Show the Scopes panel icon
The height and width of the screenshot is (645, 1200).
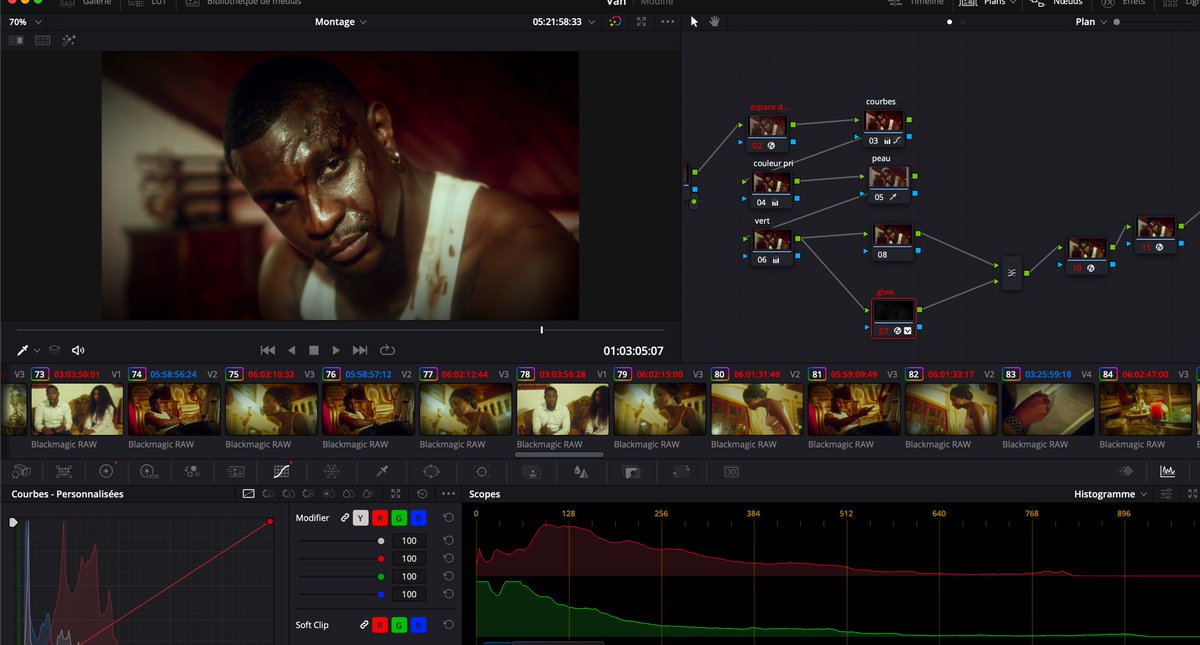pyautogui.click(x=1167, y=470)
